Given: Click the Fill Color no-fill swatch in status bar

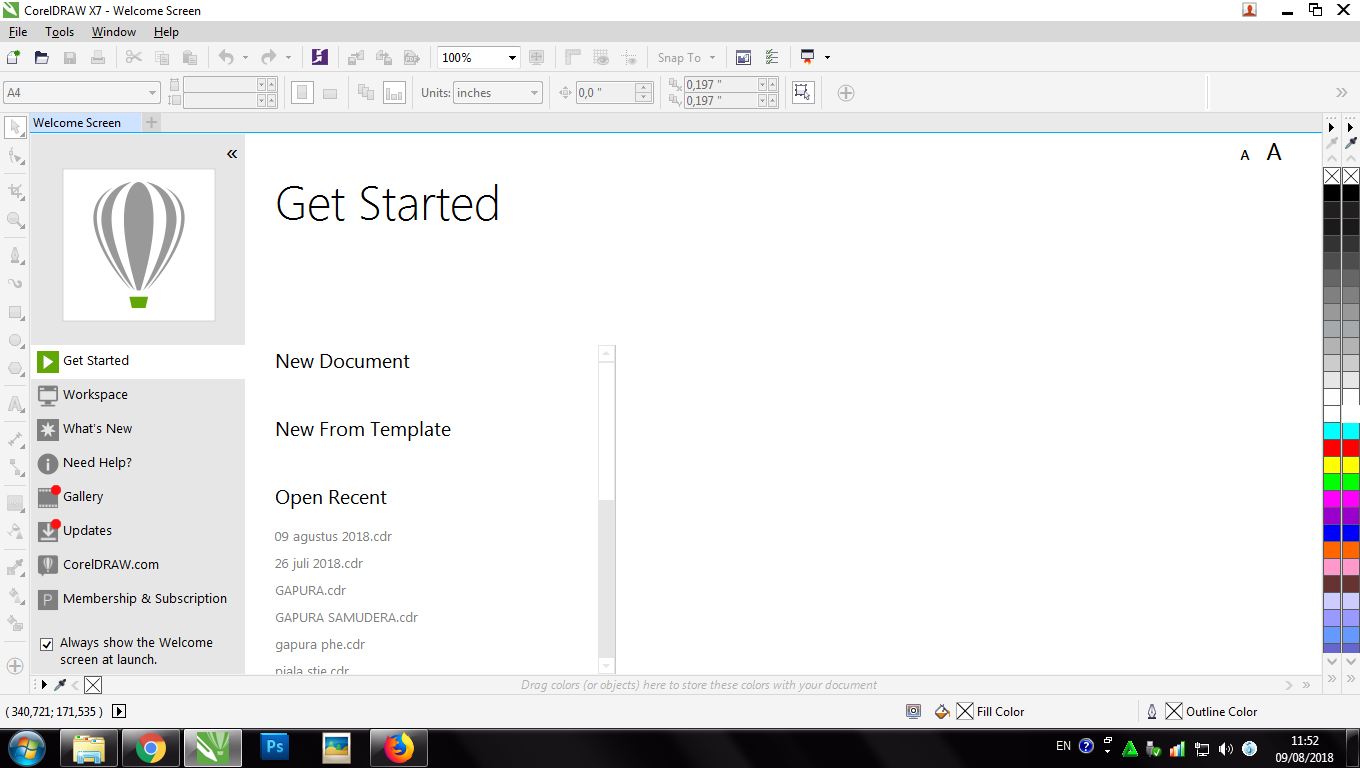Looking at the screenshot, I should pyautogui.click(x=965, y=711).
